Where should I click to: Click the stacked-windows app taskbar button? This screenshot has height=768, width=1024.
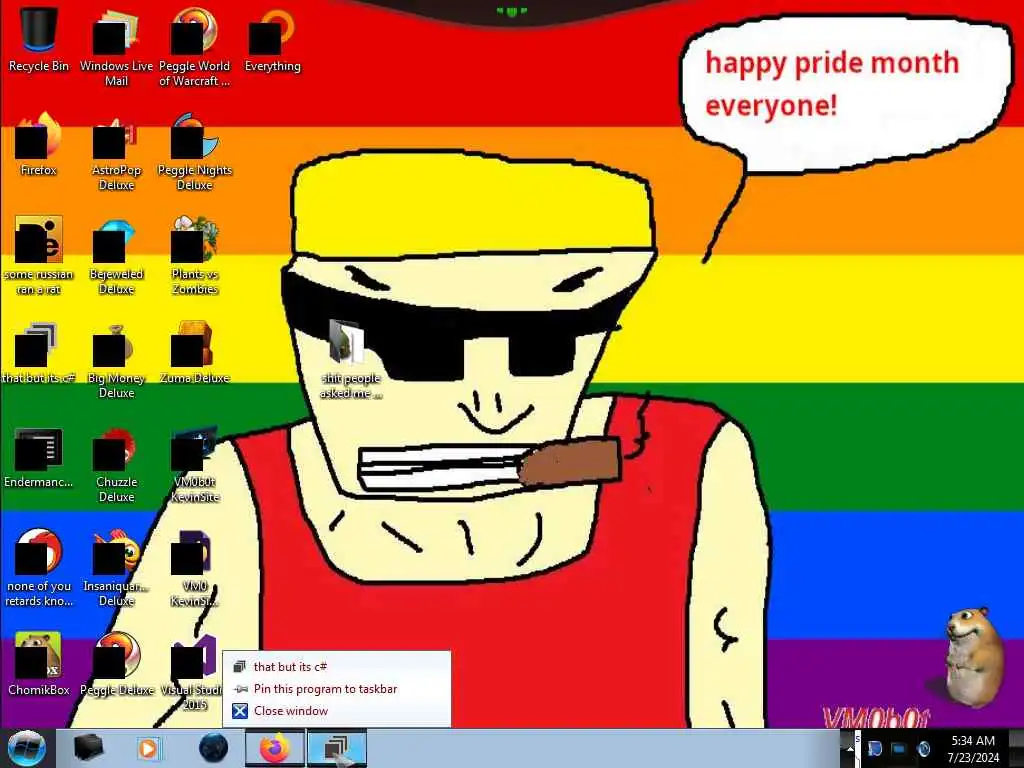click(337, 748)
